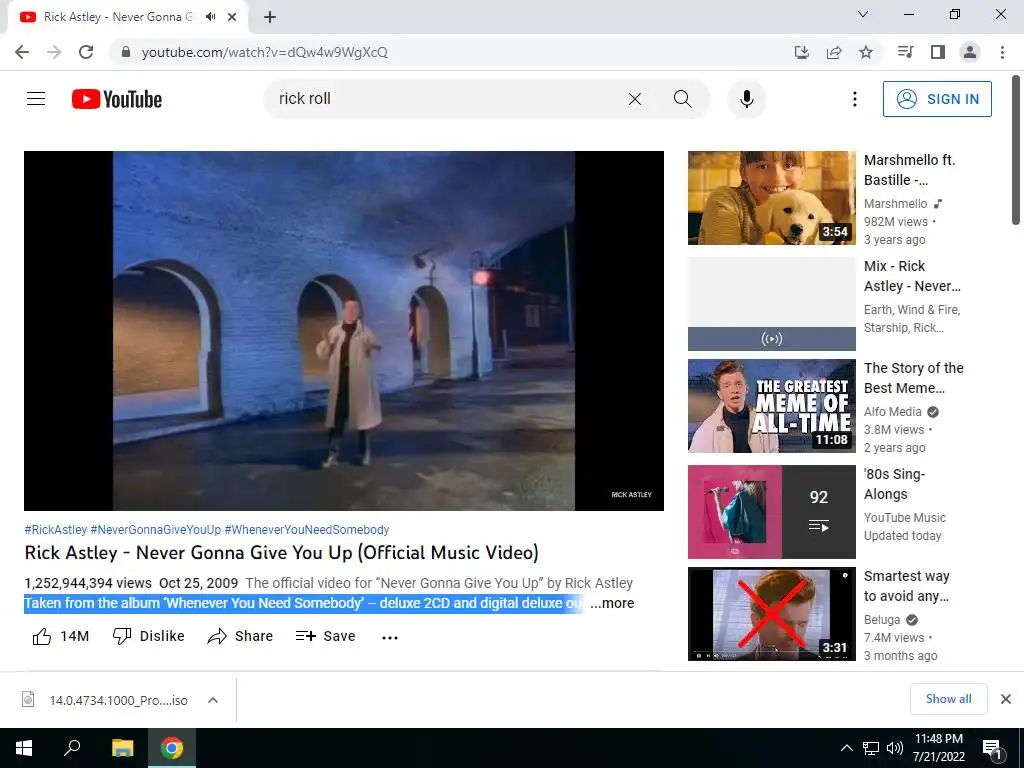Open the #NeverGonnaGiveYouUp hashtag
The height and width of the screenshot is (768, 1024).
coord(155,530)
